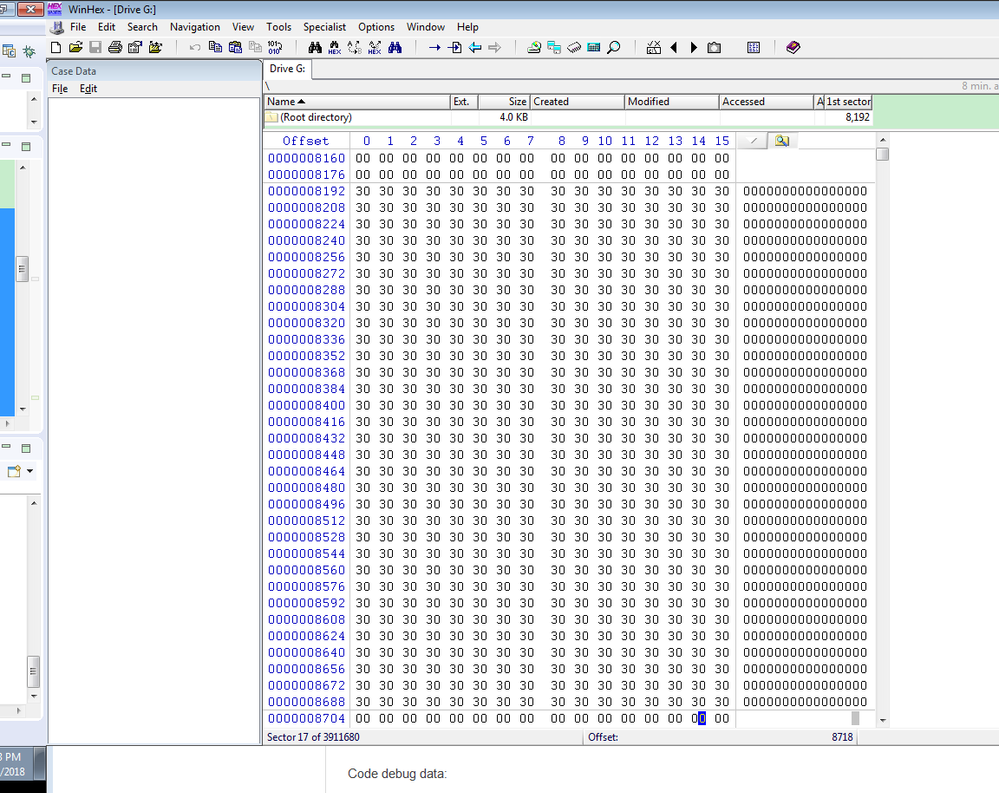Click the scroll thumb of the hex view

coord(882,154)
